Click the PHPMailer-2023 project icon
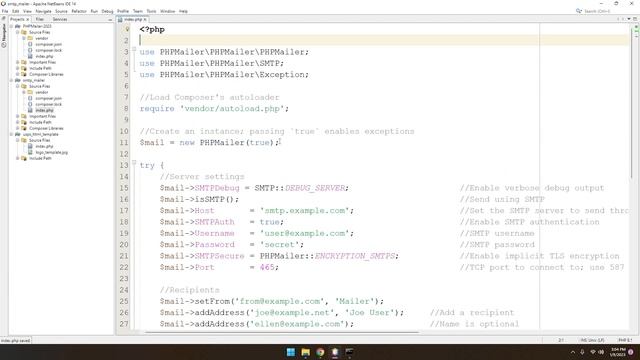The height and width of the screenshot is (360, 640). coord(18,26)
